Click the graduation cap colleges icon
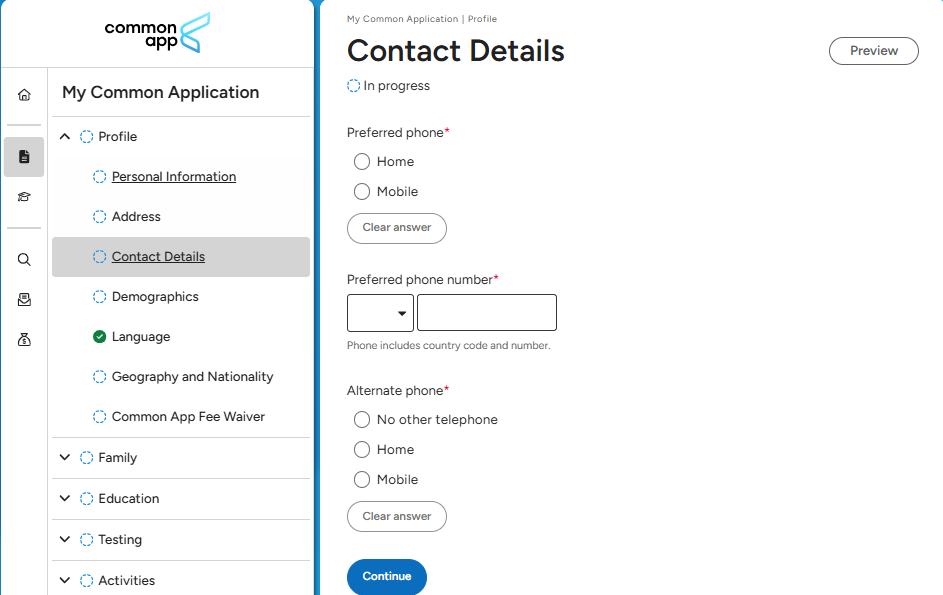 (x=24, y=197)
